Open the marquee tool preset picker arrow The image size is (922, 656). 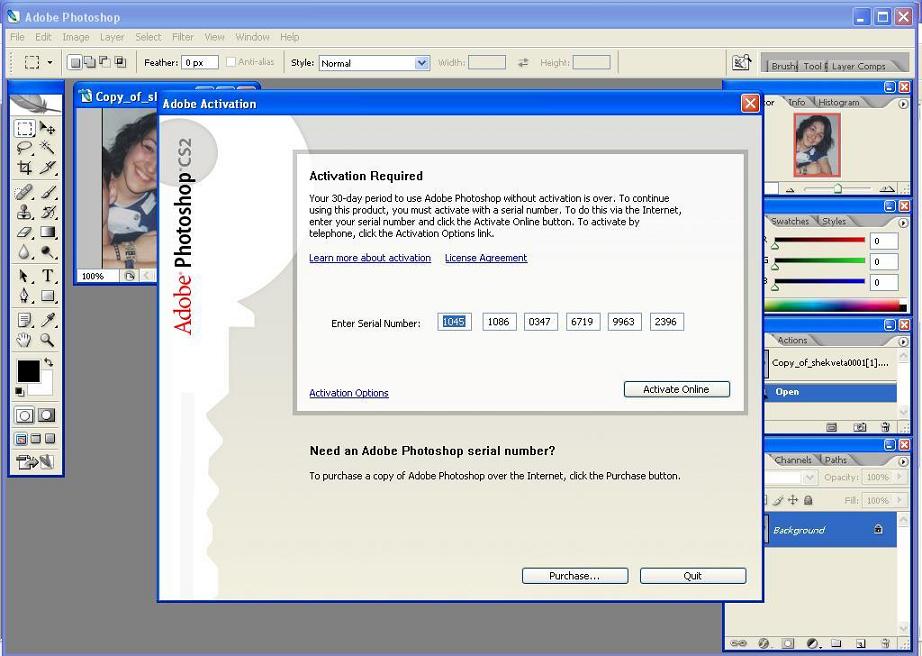(x=50, y=62)
